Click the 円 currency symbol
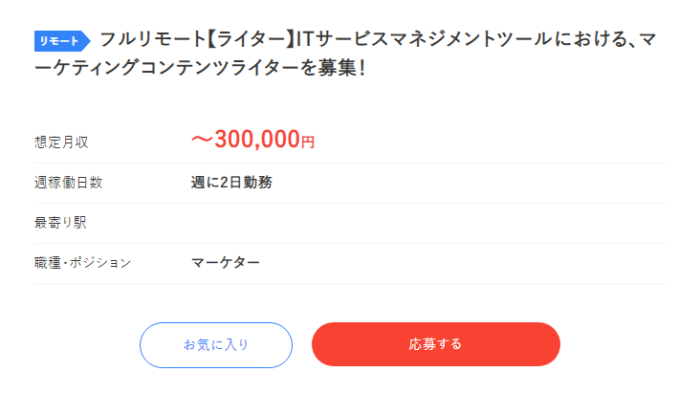The image size is (700, 394). coord(308,142)
